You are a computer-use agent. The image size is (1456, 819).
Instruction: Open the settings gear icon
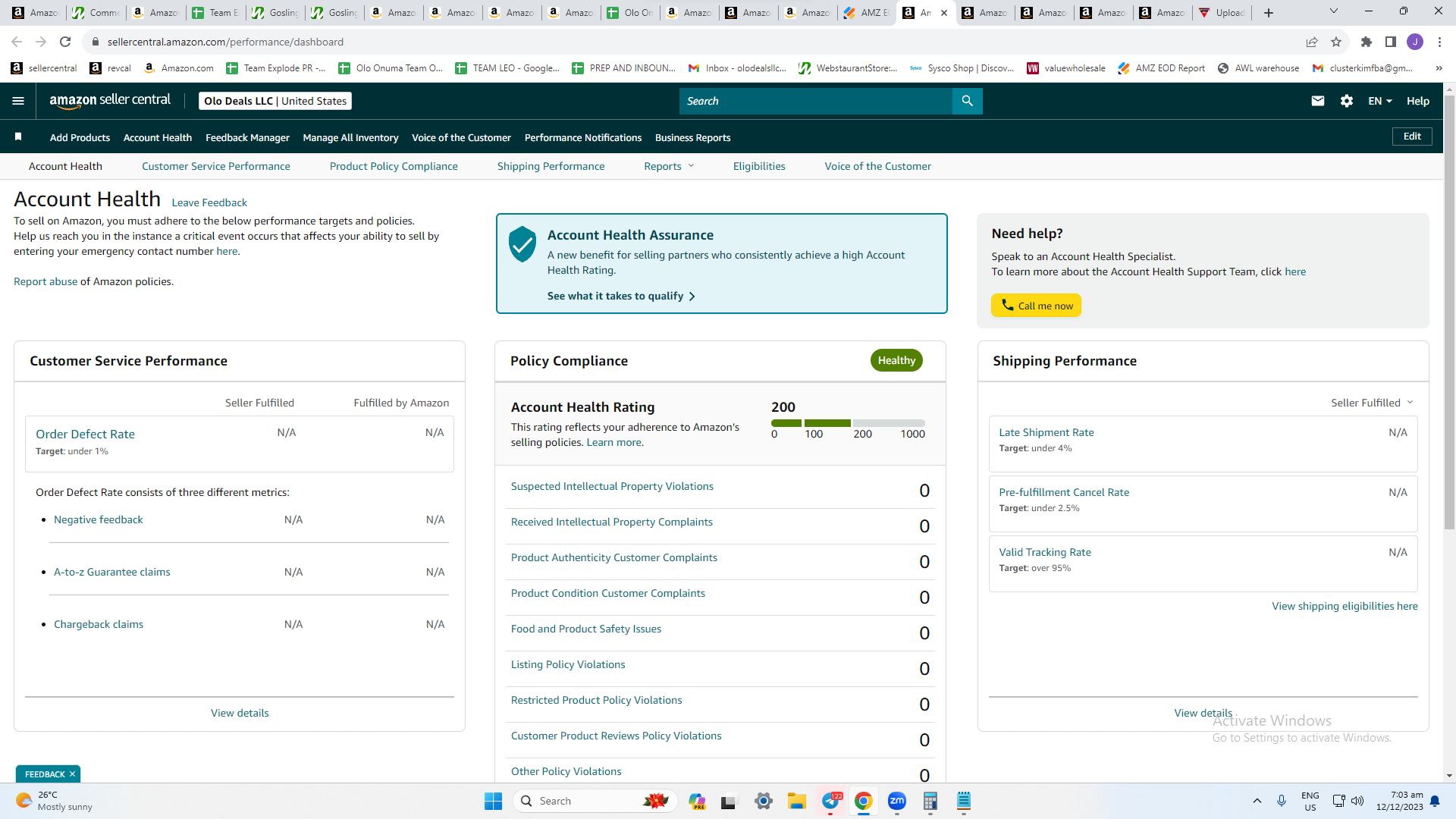tap(1347, 101)
